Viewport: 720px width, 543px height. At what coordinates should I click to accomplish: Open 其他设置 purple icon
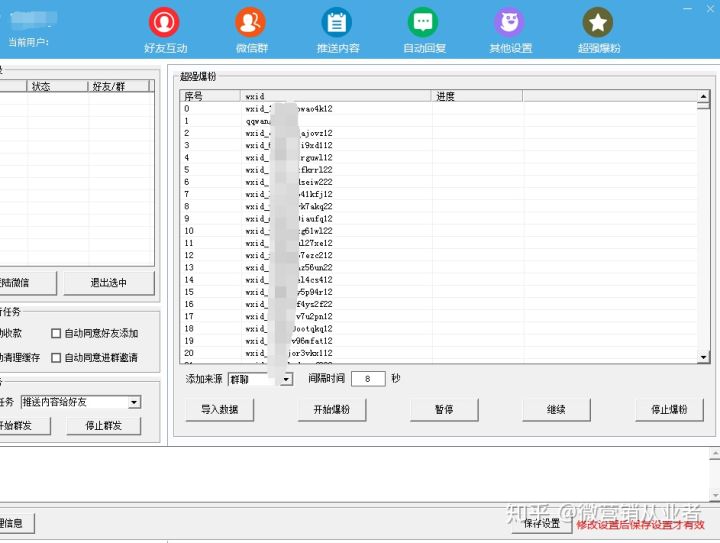click(510, 22)
